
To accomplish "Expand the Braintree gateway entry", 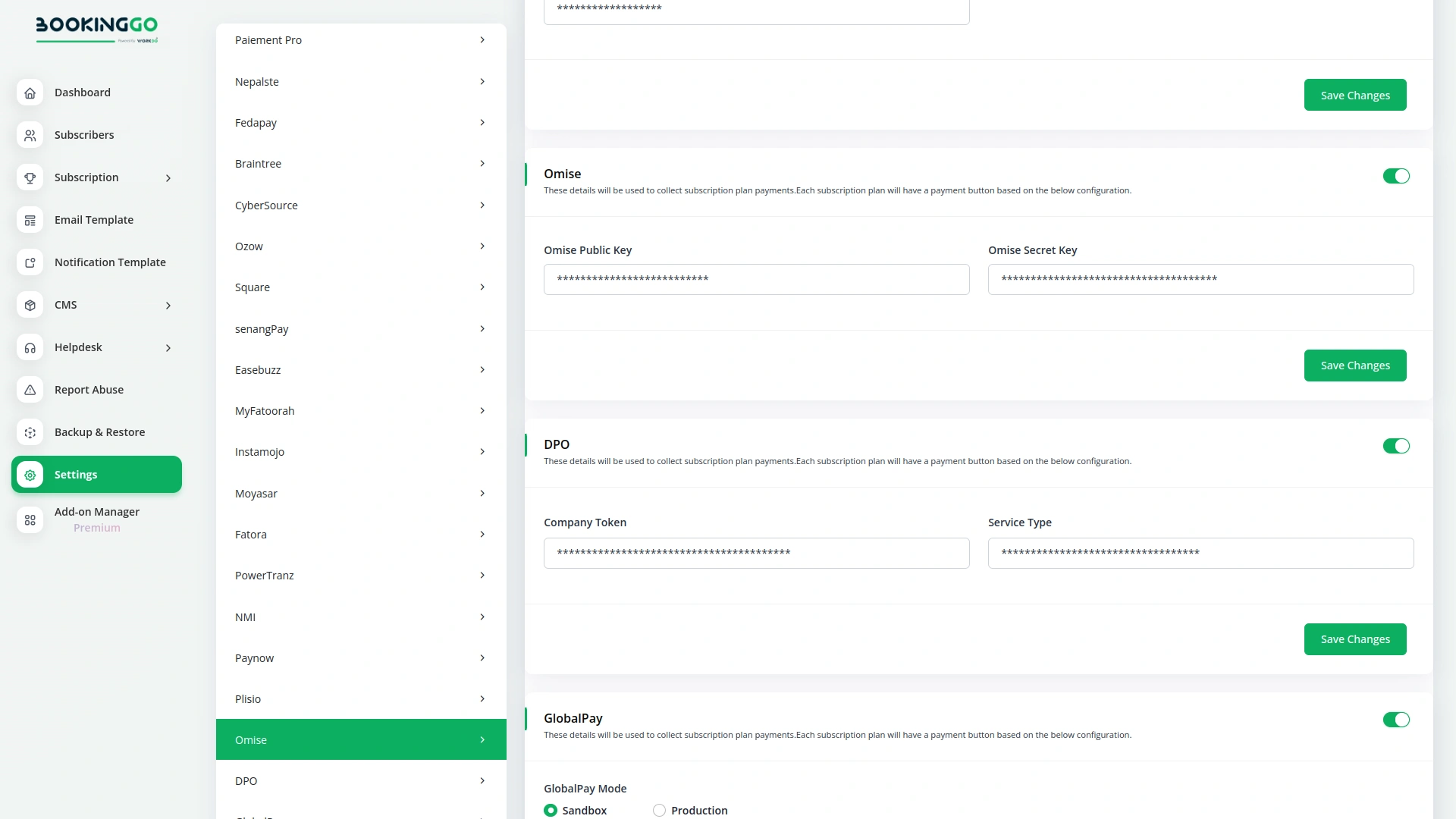I will point(360,163).
